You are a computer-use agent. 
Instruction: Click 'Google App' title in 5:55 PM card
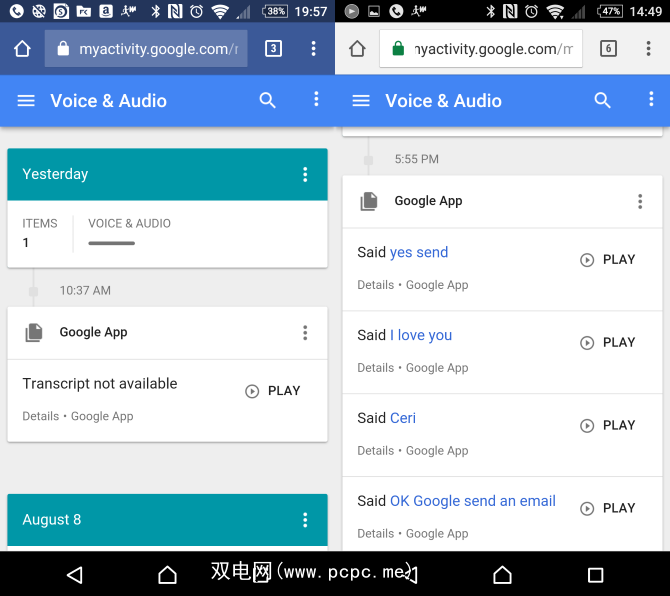(x=428, y=201)
